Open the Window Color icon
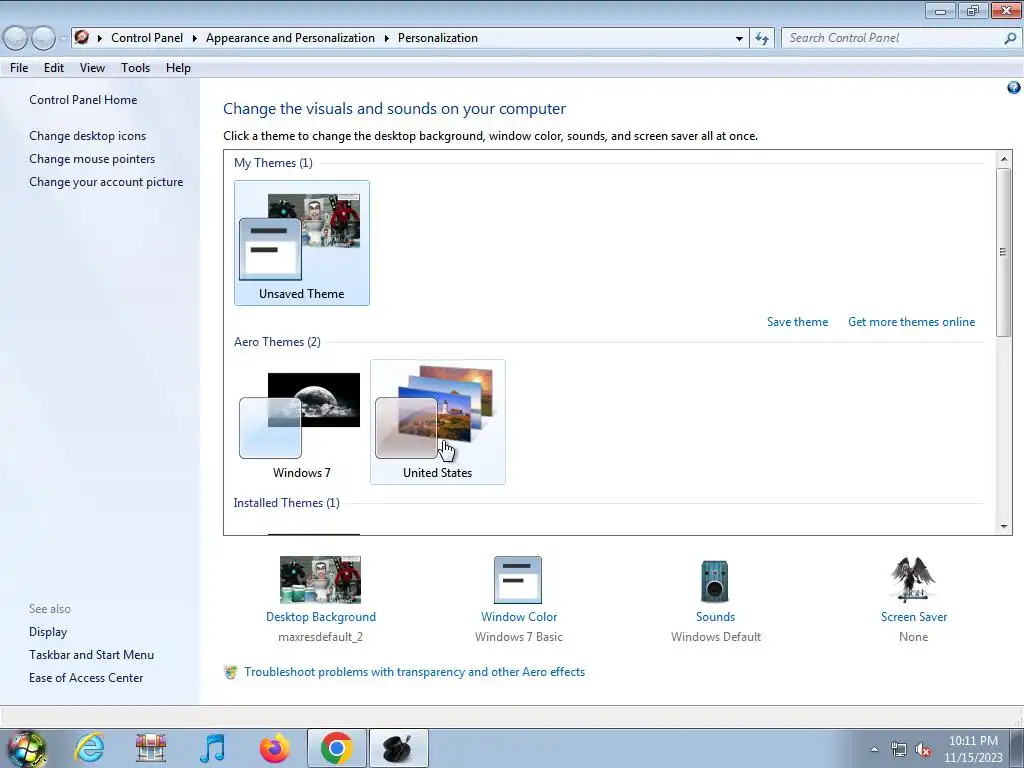This screenshot has width=1024, height=768. click(518, 580)
